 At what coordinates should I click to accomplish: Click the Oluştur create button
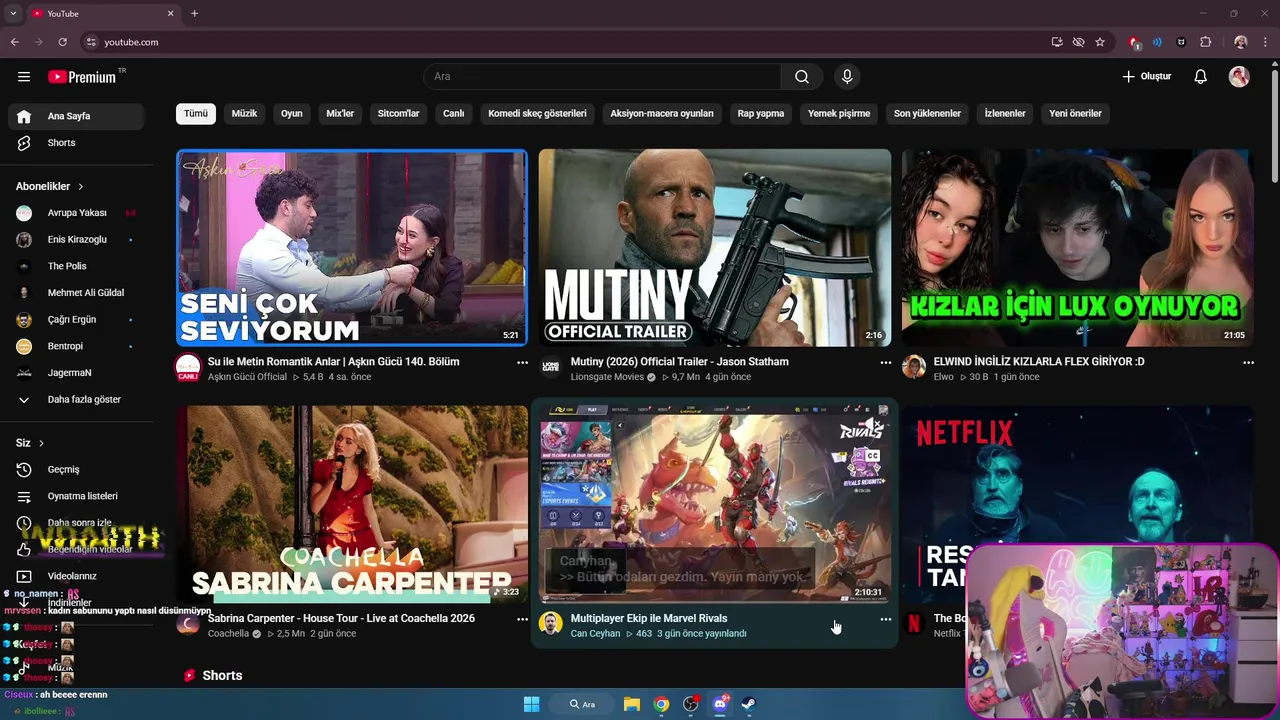pyautogui.click(x=1146, y=77)
